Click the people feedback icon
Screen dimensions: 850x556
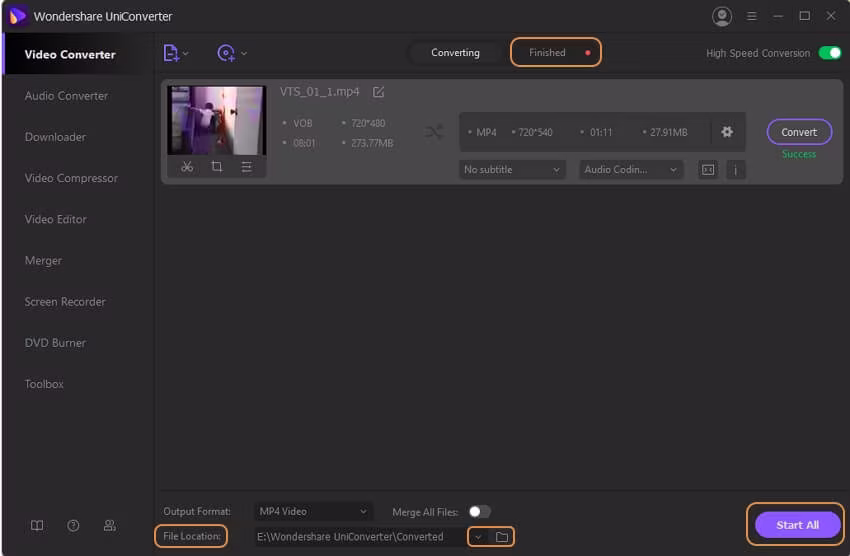tap(110, 526)
